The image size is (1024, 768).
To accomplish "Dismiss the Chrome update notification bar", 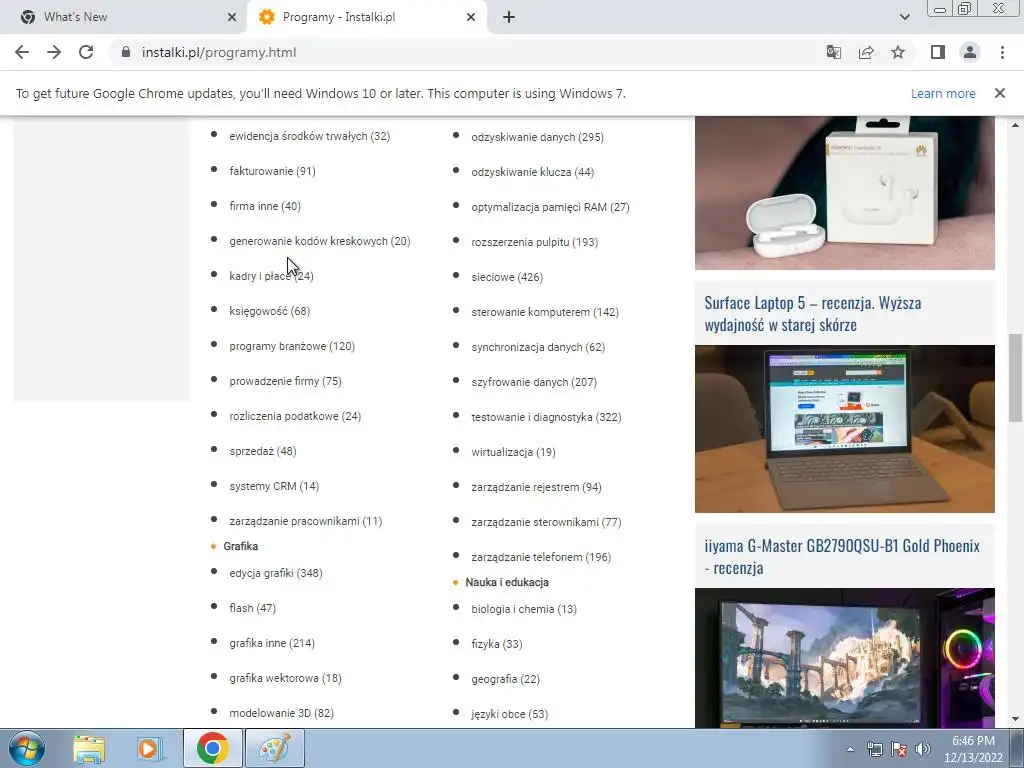I will (x=999, y=93).
